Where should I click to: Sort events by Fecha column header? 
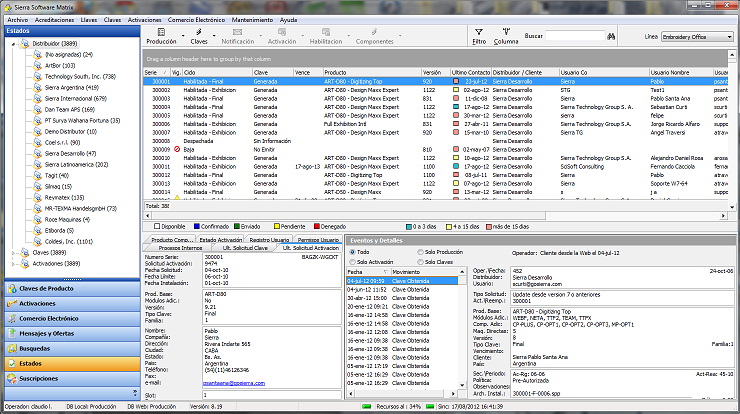(367, 272)
